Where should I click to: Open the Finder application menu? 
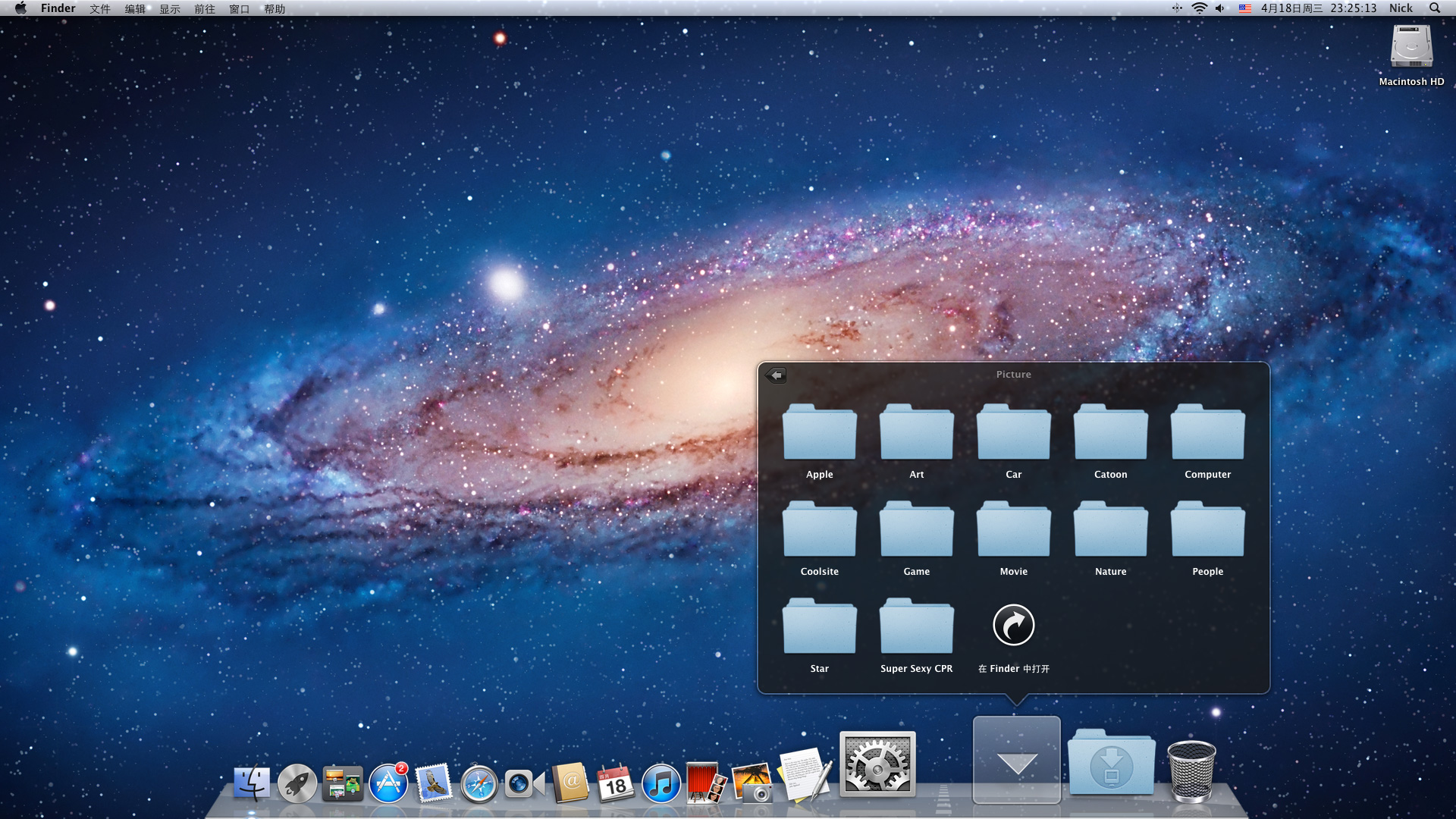(58, 8)
